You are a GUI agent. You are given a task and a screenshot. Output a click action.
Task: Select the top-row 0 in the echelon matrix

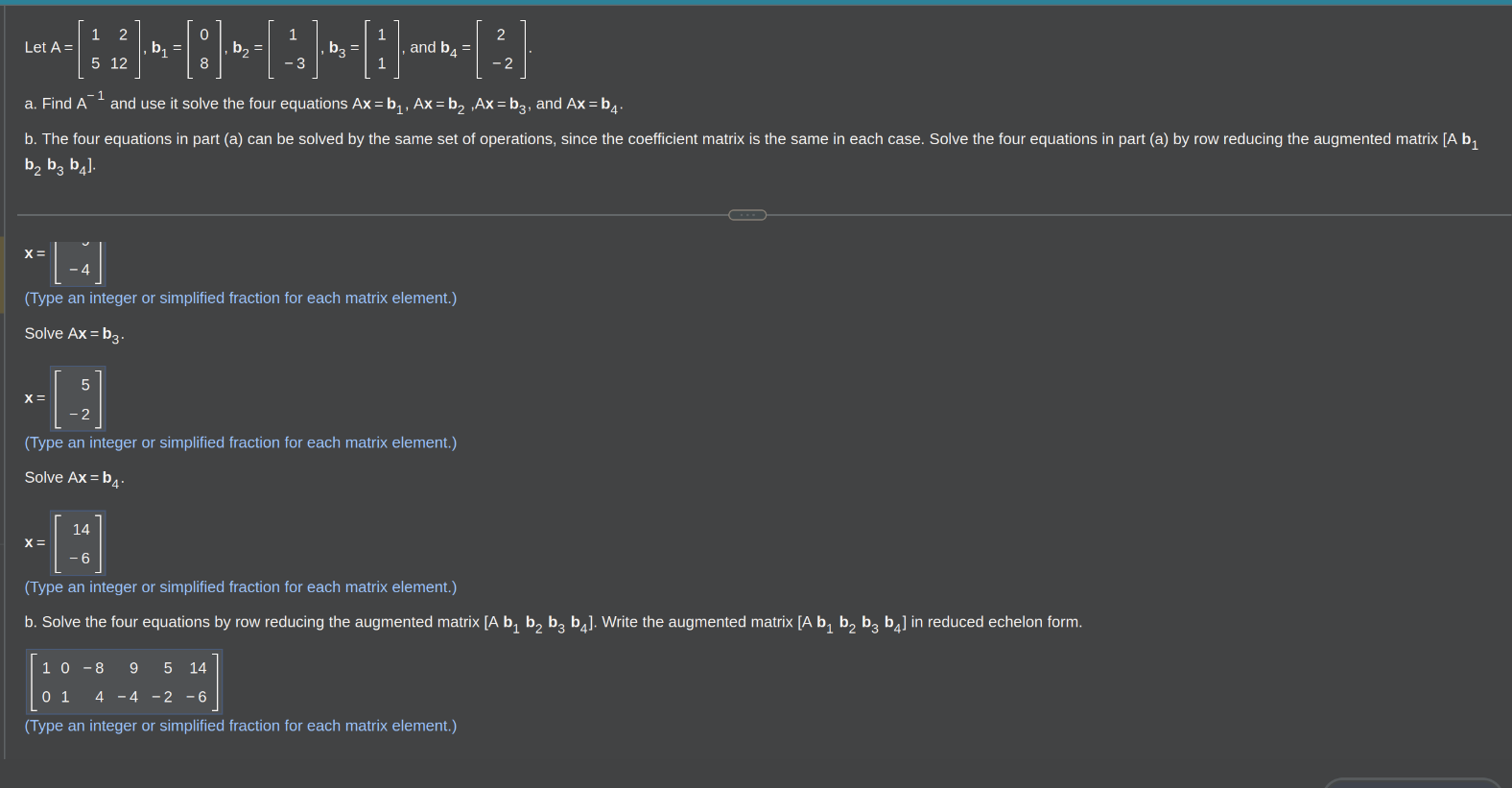(x=65, y=668)
